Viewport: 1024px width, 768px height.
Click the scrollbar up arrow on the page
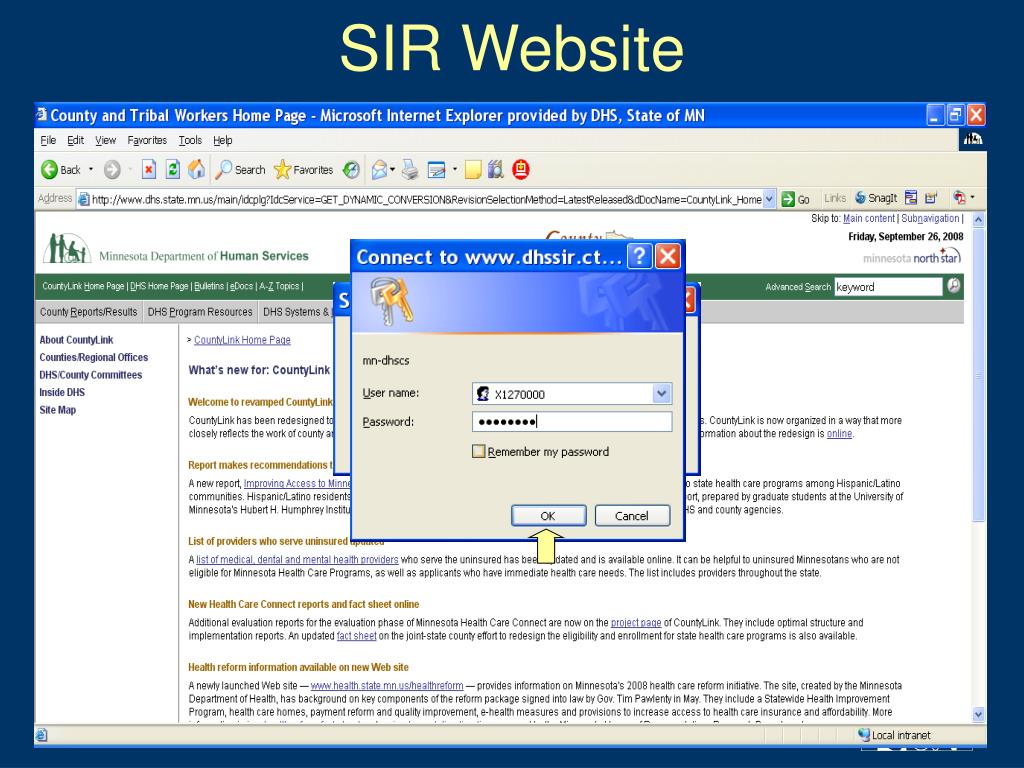(x=978, y=220)
